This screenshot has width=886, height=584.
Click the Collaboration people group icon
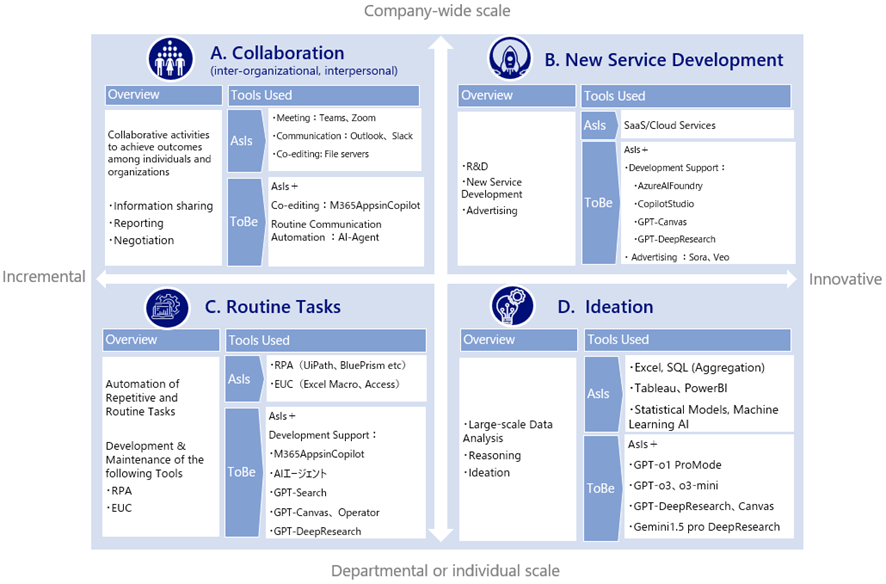(171, 59)
